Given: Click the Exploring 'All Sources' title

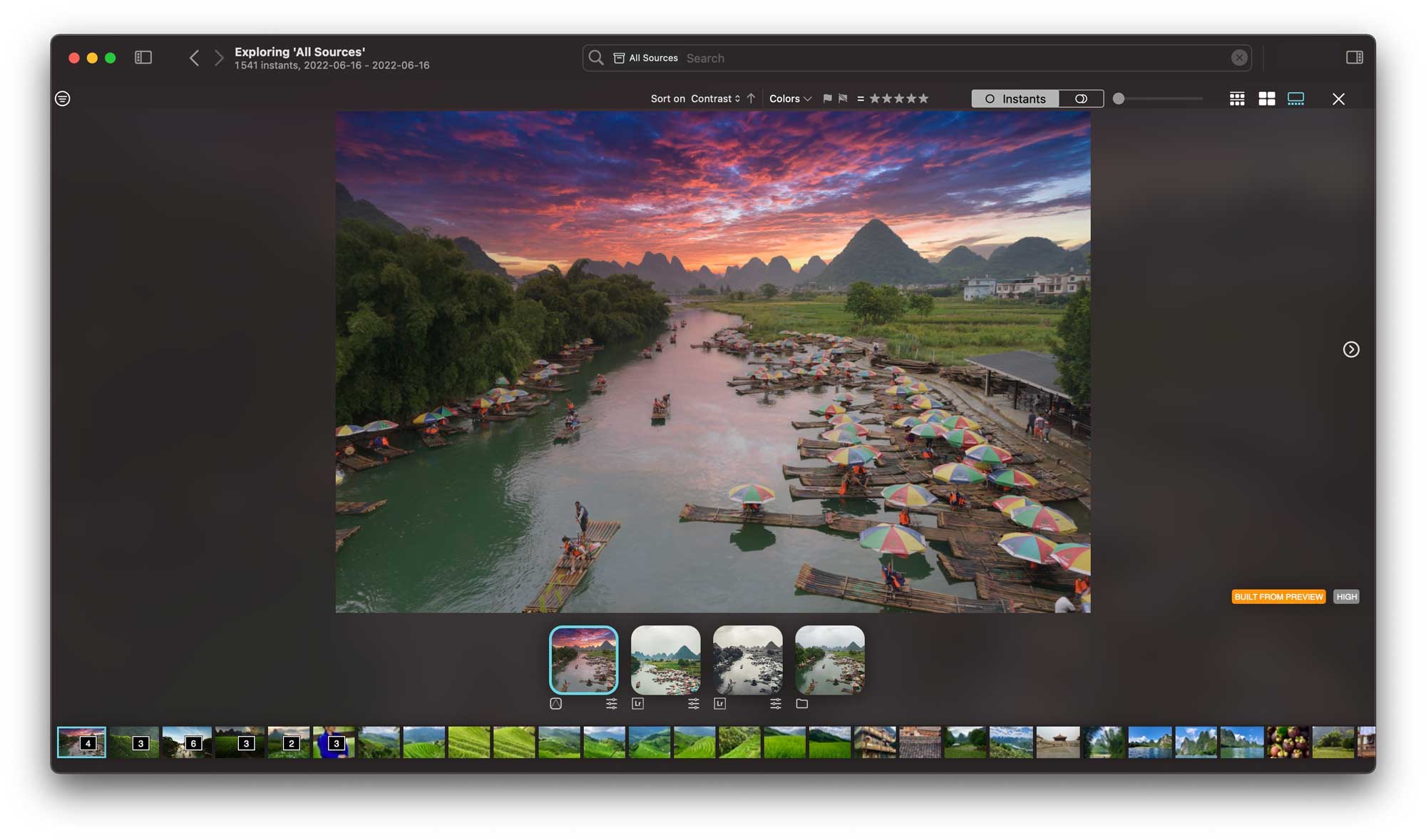Looking at the screenshot, I should 300,51.
